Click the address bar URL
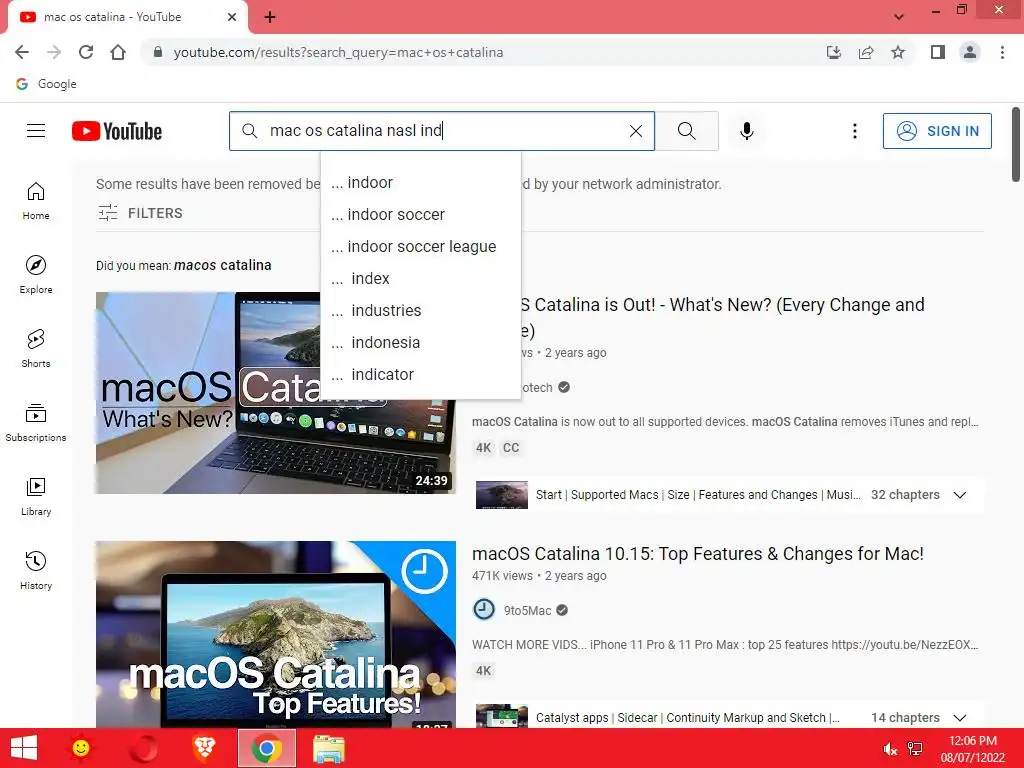This screenshot has width=1024, height=768. tap(338, 52)
